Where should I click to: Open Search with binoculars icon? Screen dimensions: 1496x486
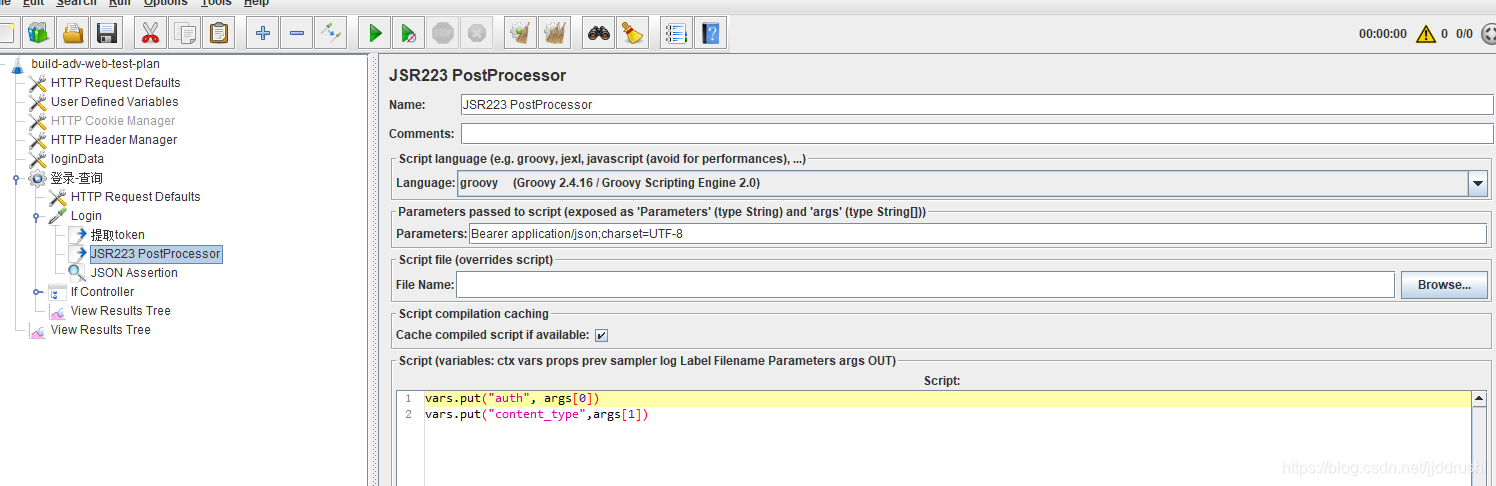[599, 33]
